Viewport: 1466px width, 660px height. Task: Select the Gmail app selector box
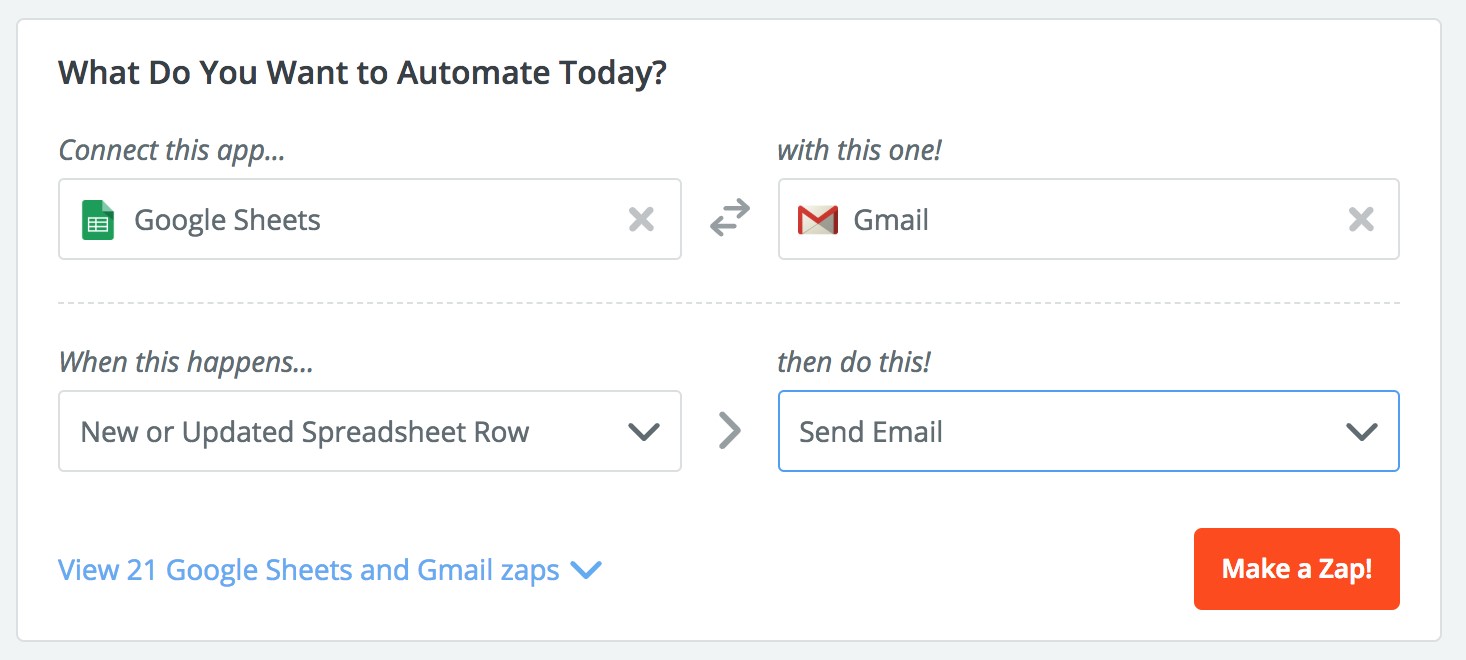[1088, 219]
